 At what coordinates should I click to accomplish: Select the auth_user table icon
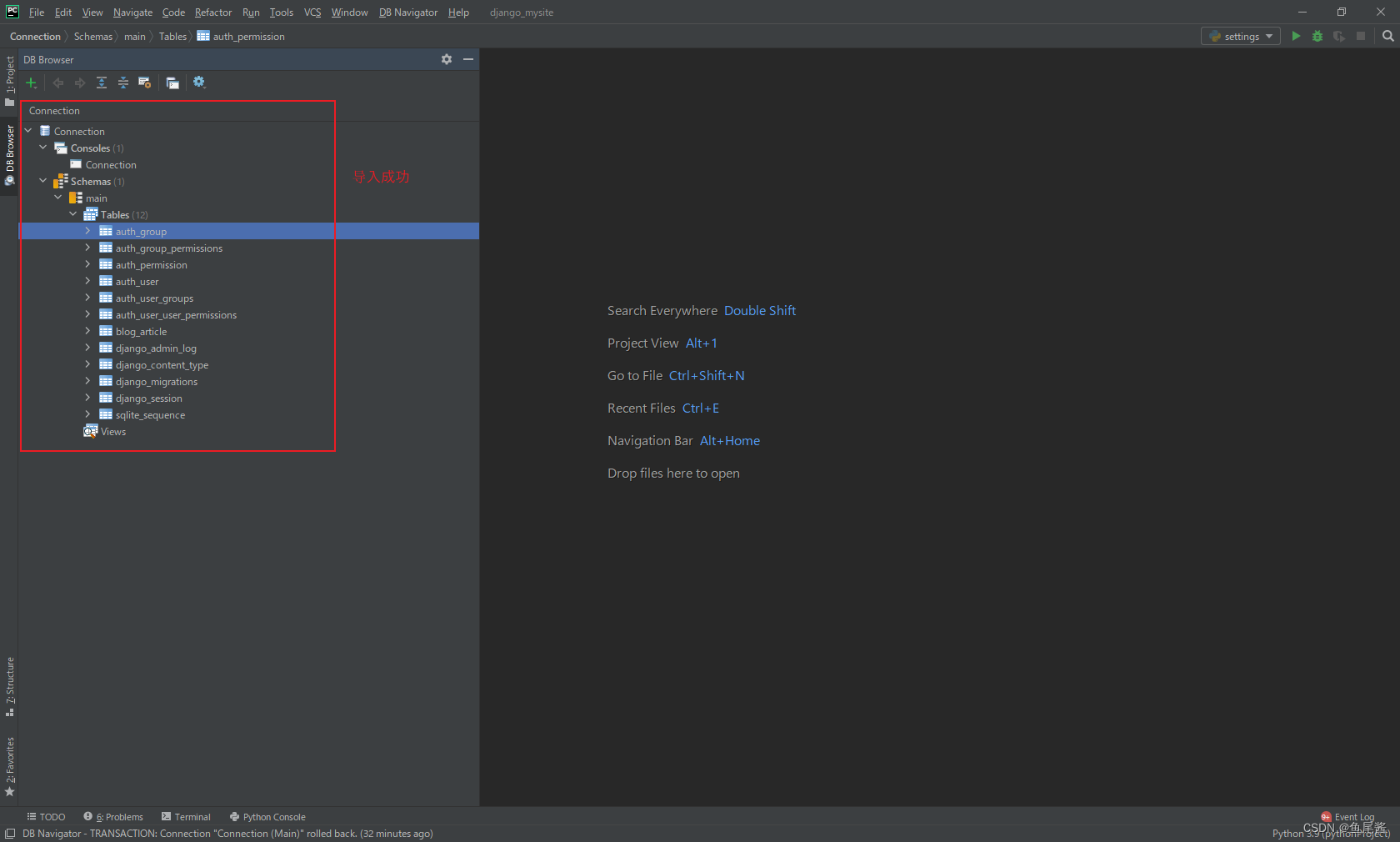[x=106, y=281]
